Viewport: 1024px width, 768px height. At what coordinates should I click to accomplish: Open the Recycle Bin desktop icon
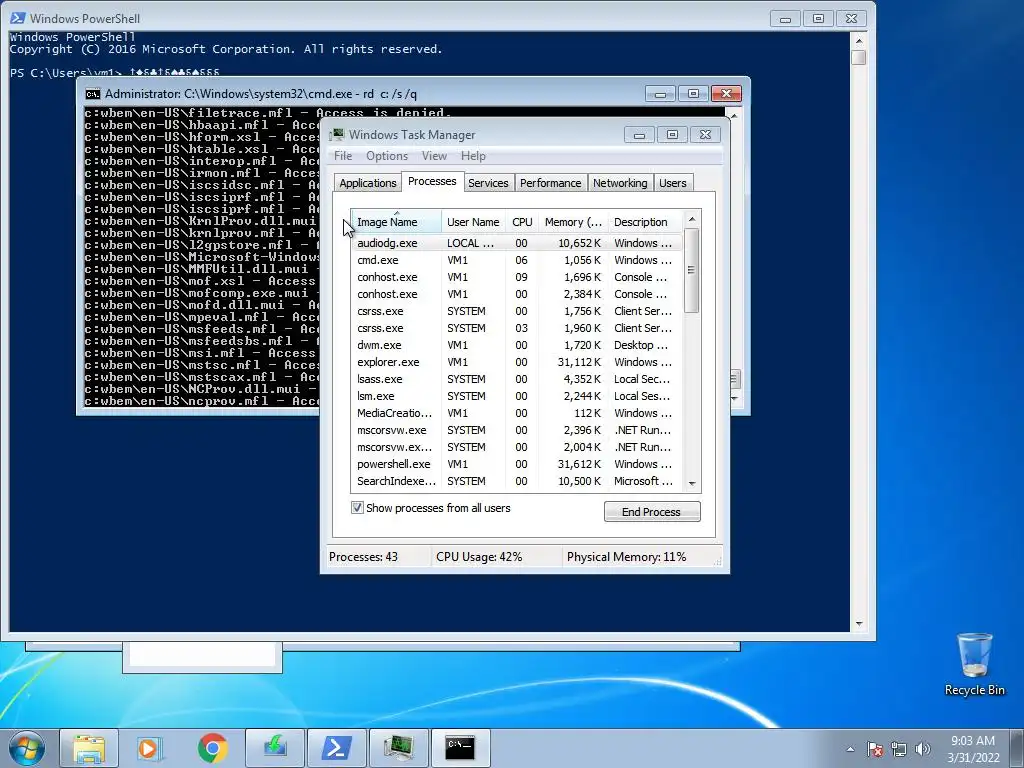974,664
